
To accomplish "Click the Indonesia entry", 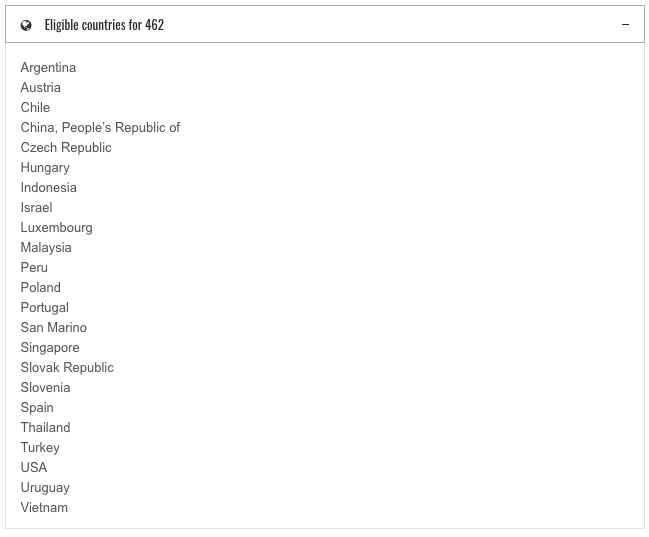I will point(48,188).
